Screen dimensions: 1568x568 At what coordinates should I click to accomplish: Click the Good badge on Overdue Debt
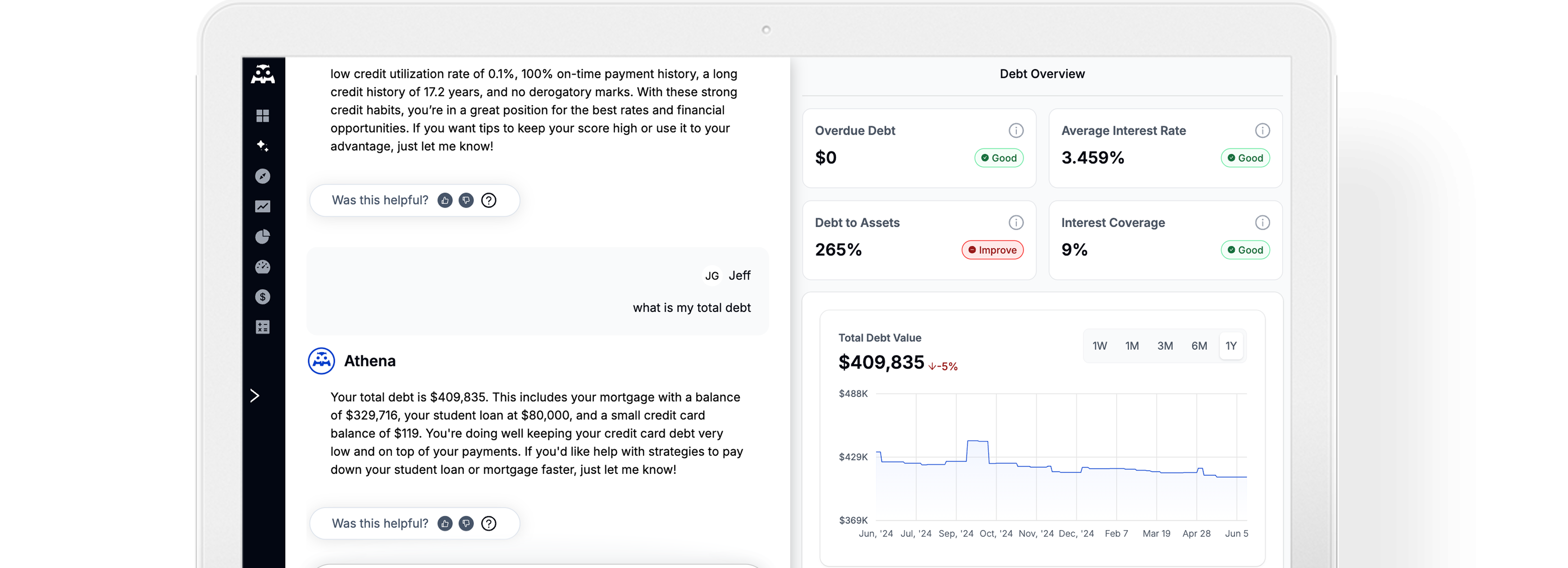coord(999,158)
